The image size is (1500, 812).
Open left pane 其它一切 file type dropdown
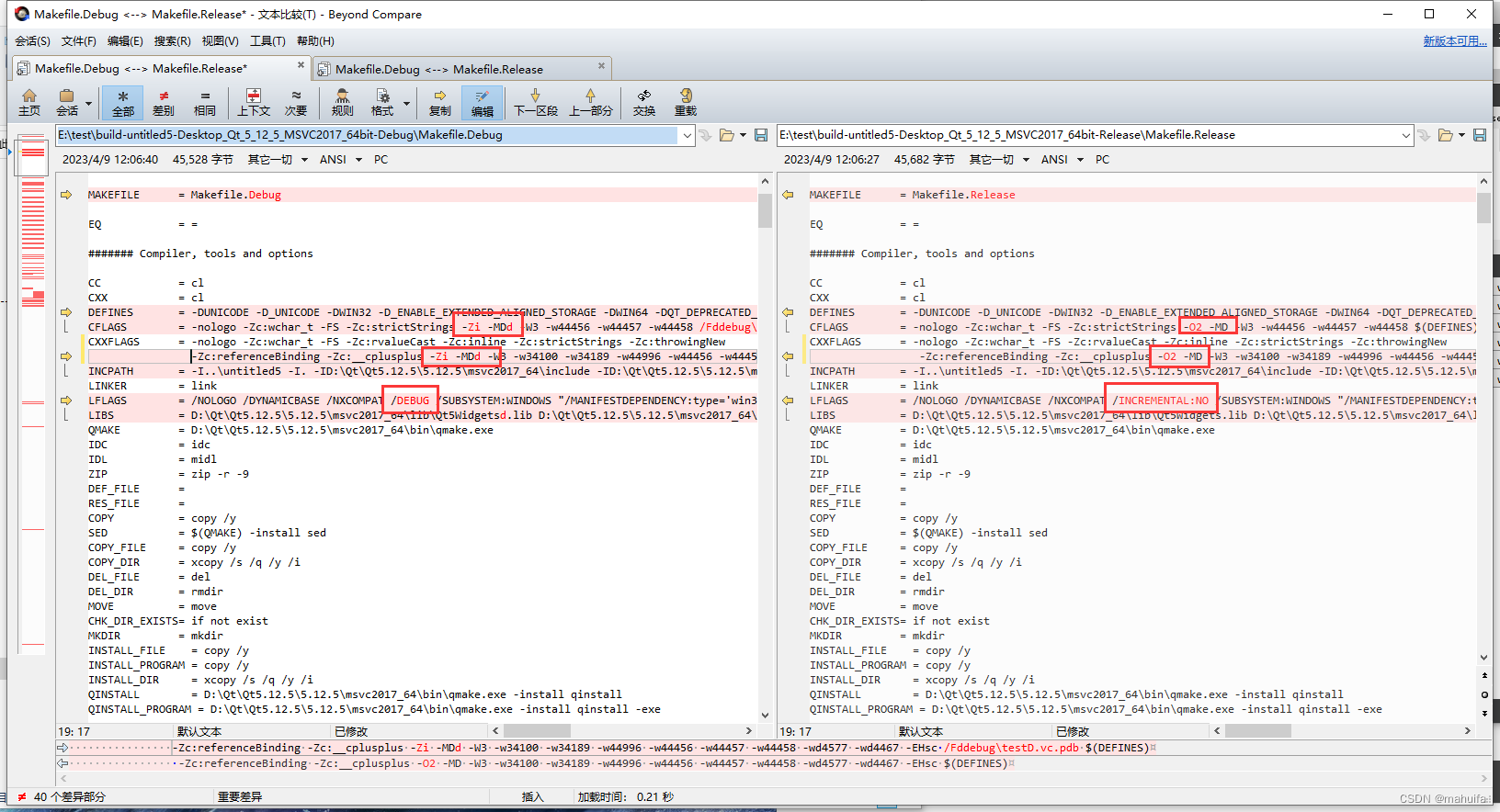coord(277,160)
